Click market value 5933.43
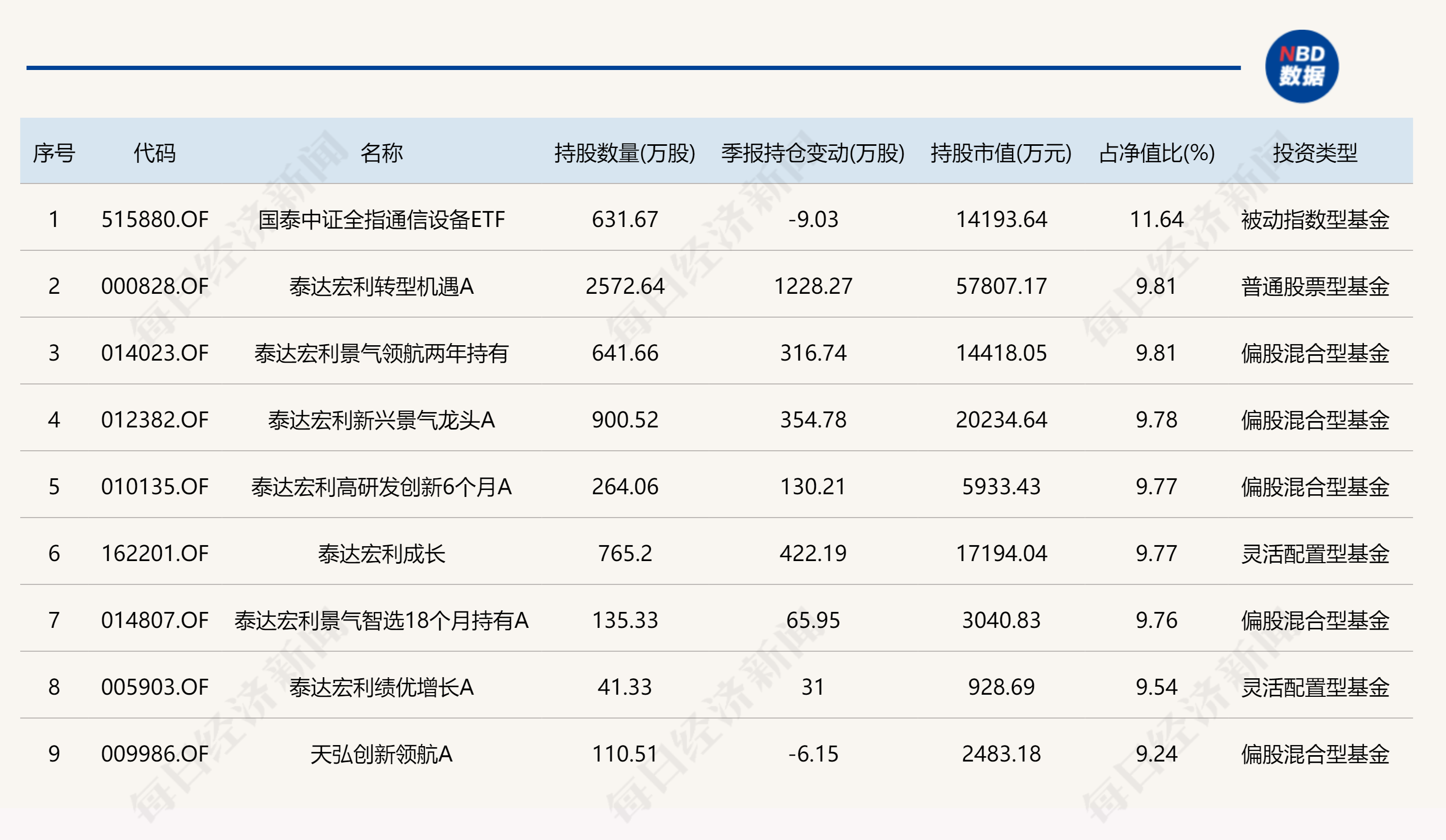 click(x=1001, y=487)
